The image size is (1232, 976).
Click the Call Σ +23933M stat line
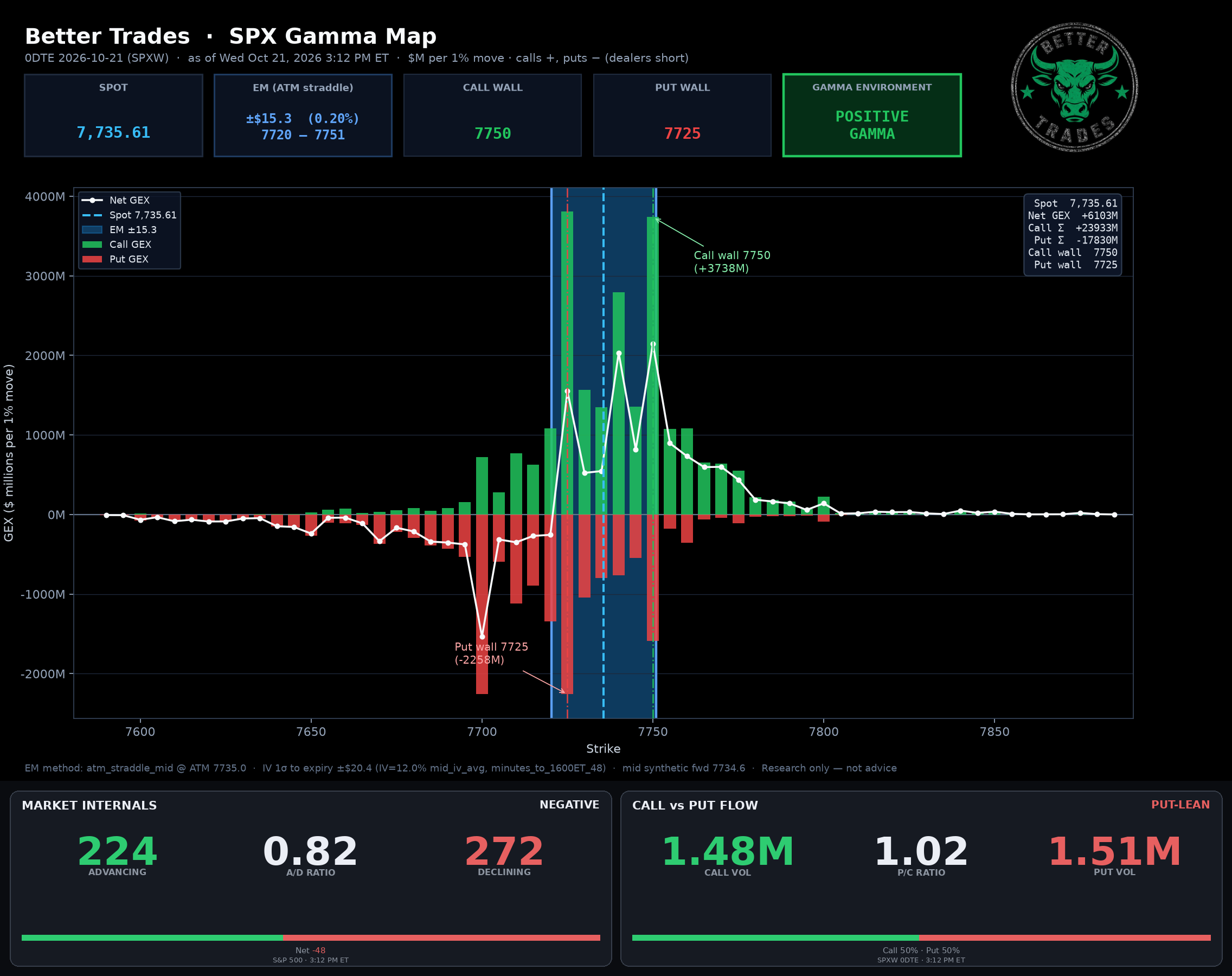coord(1073,228)
